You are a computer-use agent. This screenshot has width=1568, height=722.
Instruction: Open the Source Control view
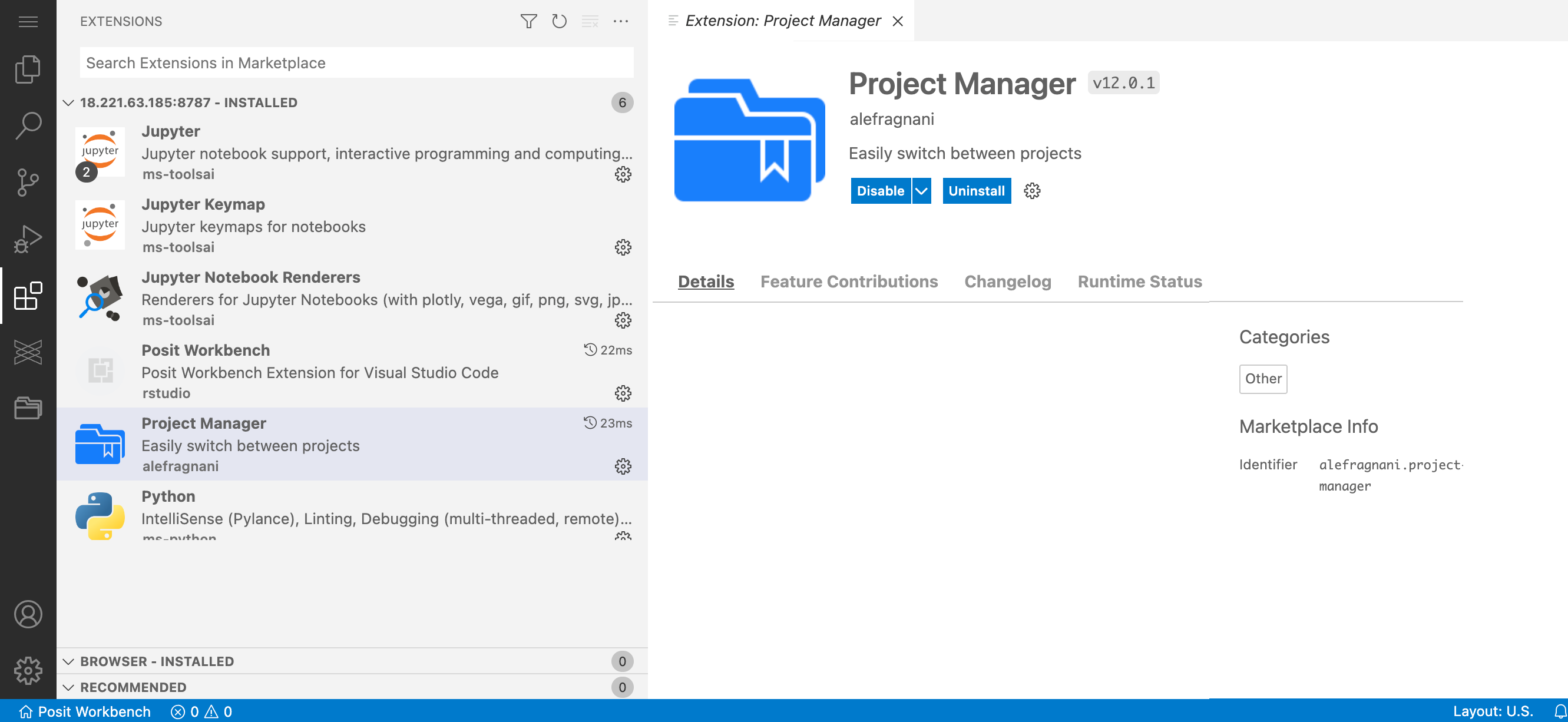tap(28, 182)
